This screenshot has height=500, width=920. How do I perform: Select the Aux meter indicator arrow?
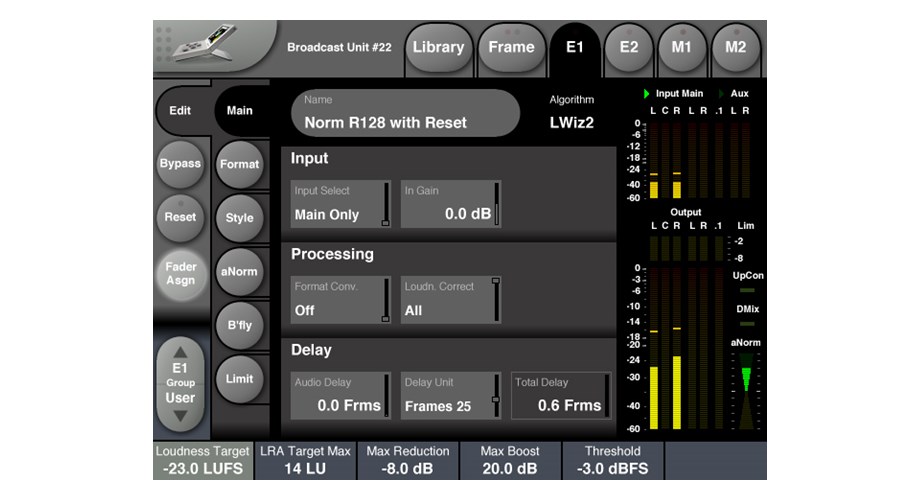click(x=723, y=94)
